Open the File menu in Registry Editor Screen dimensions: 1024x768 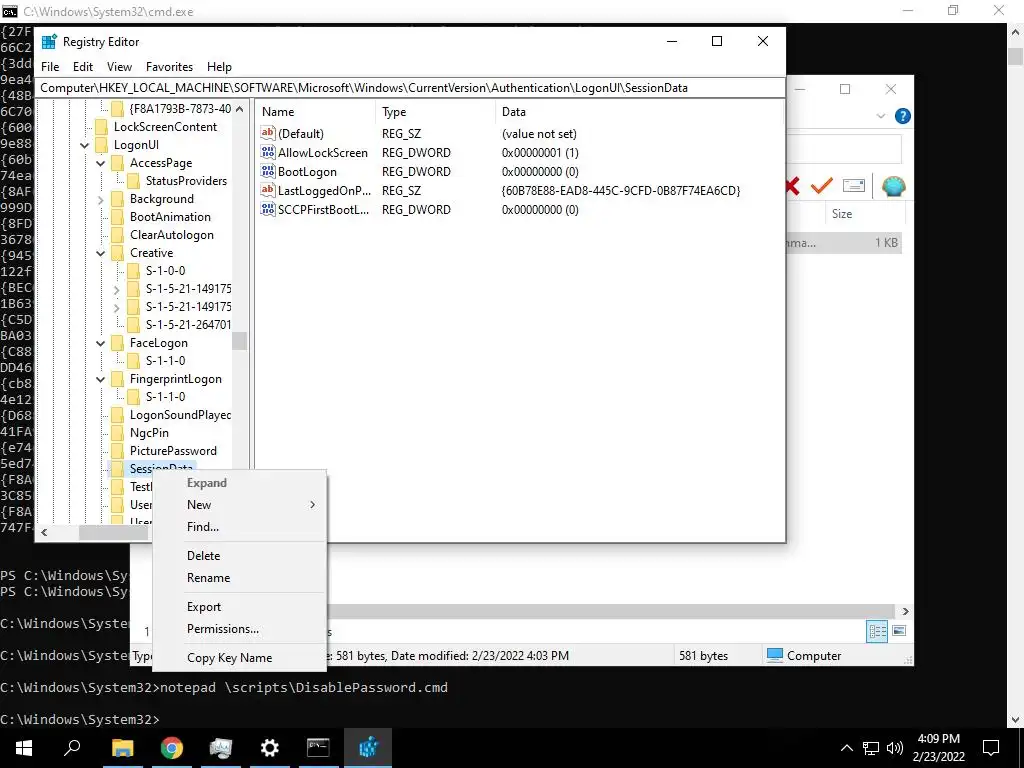[50, 67]
